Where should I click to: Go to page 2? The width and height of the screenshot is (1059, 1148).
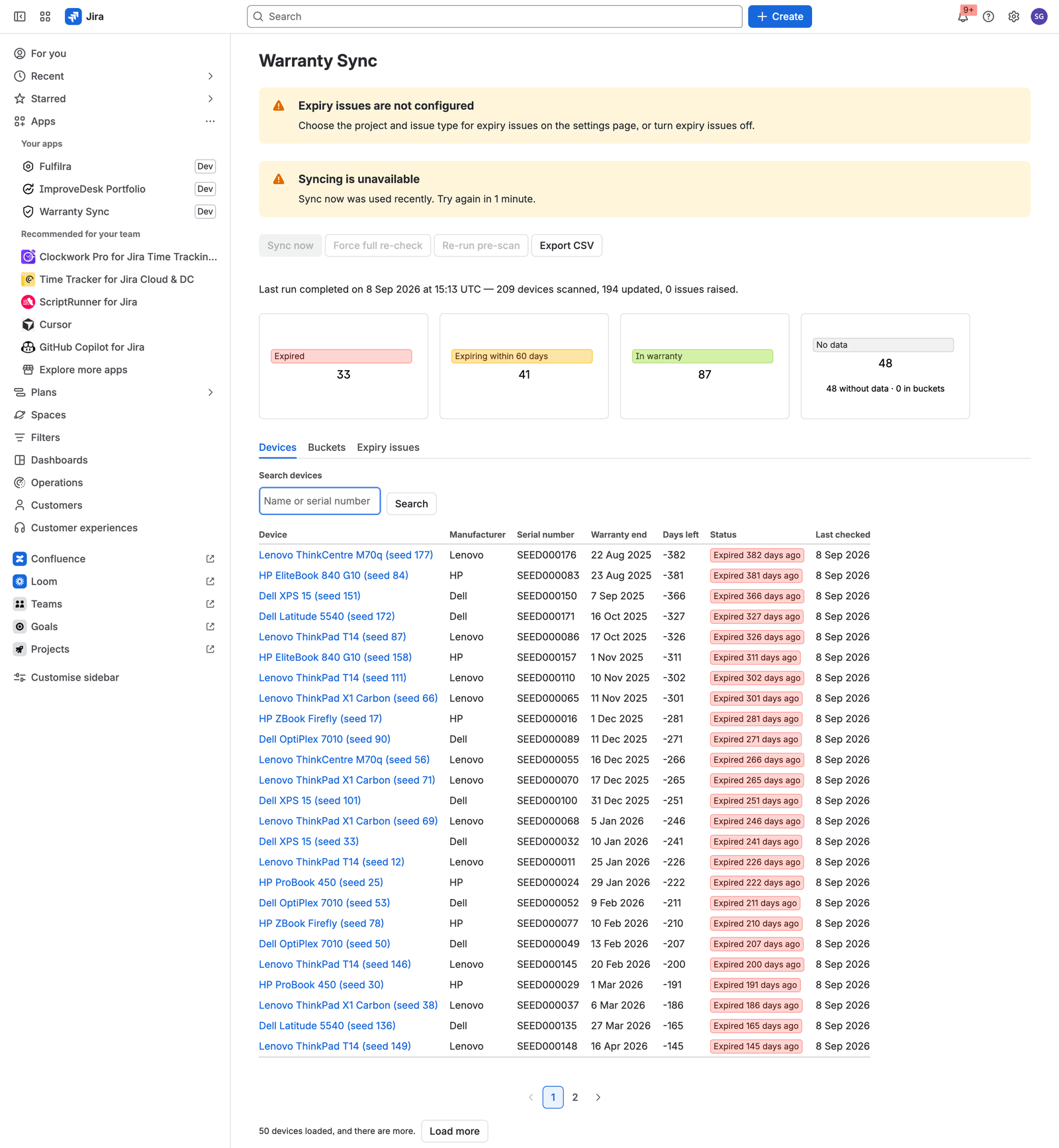[x=575, y=1097]
